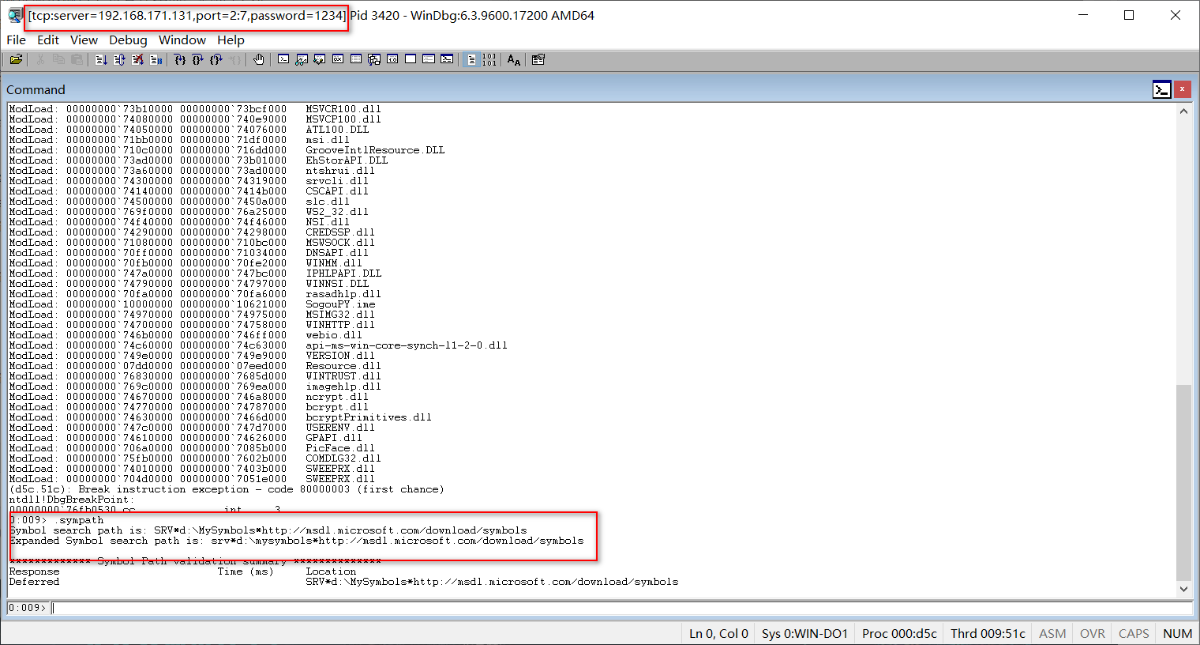This screenshot has width=1200, height=645.
Task: Click the Restart debugging toolbar icon
Action: [119, 60]
